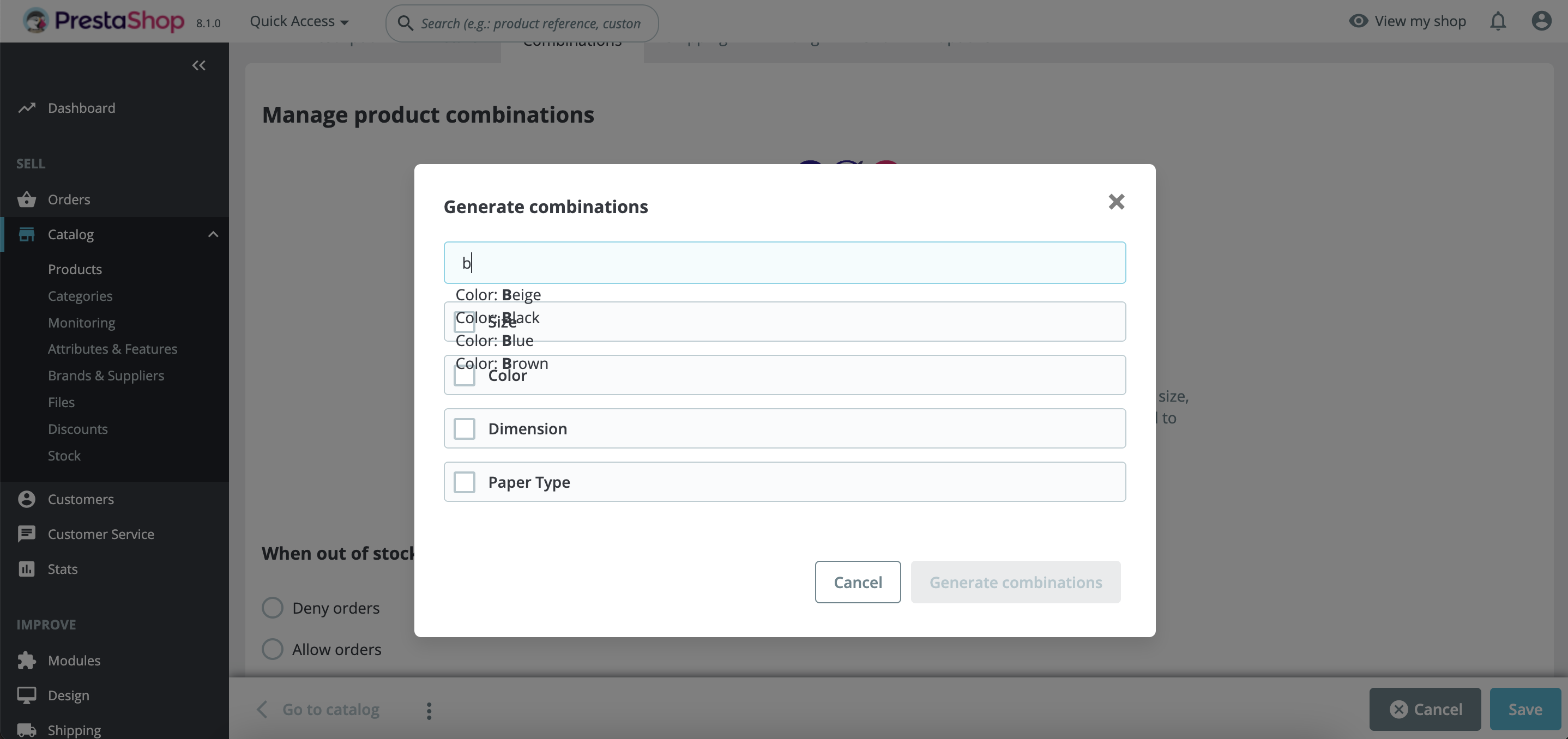
Task: Check the Dimension attribute checkbox
Action: (464, 428)
